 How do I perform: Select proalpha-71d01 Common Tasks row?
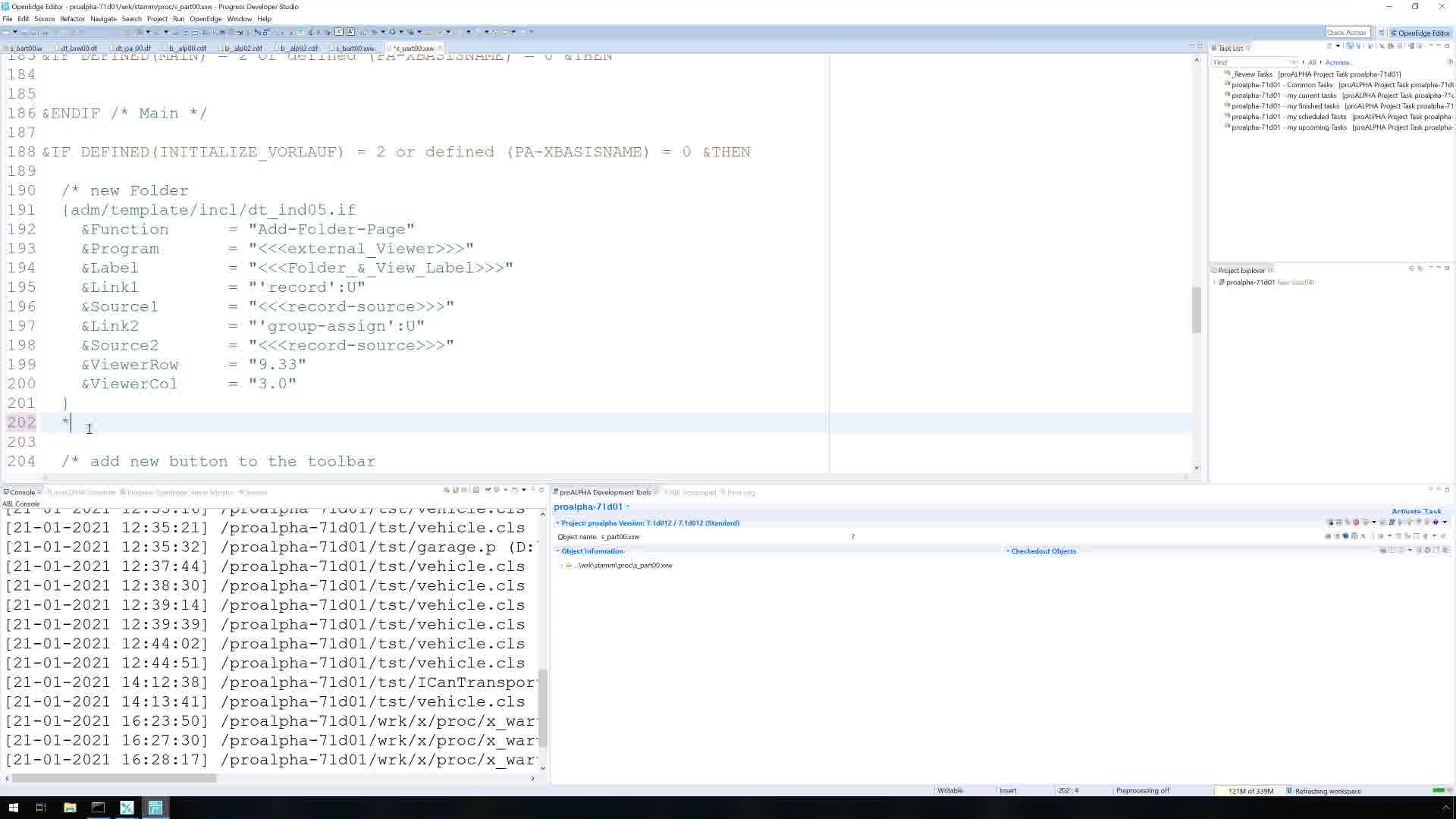click(x=1338, y=85)
